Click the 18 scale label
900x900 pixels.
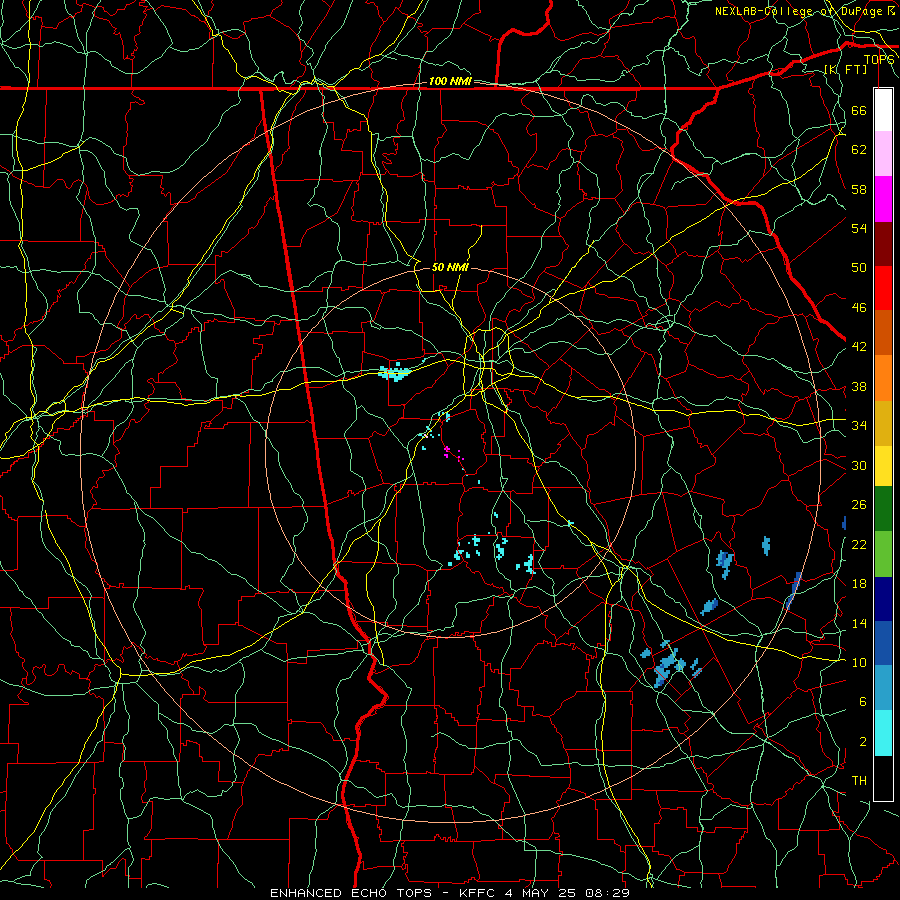tap(859, 584)
